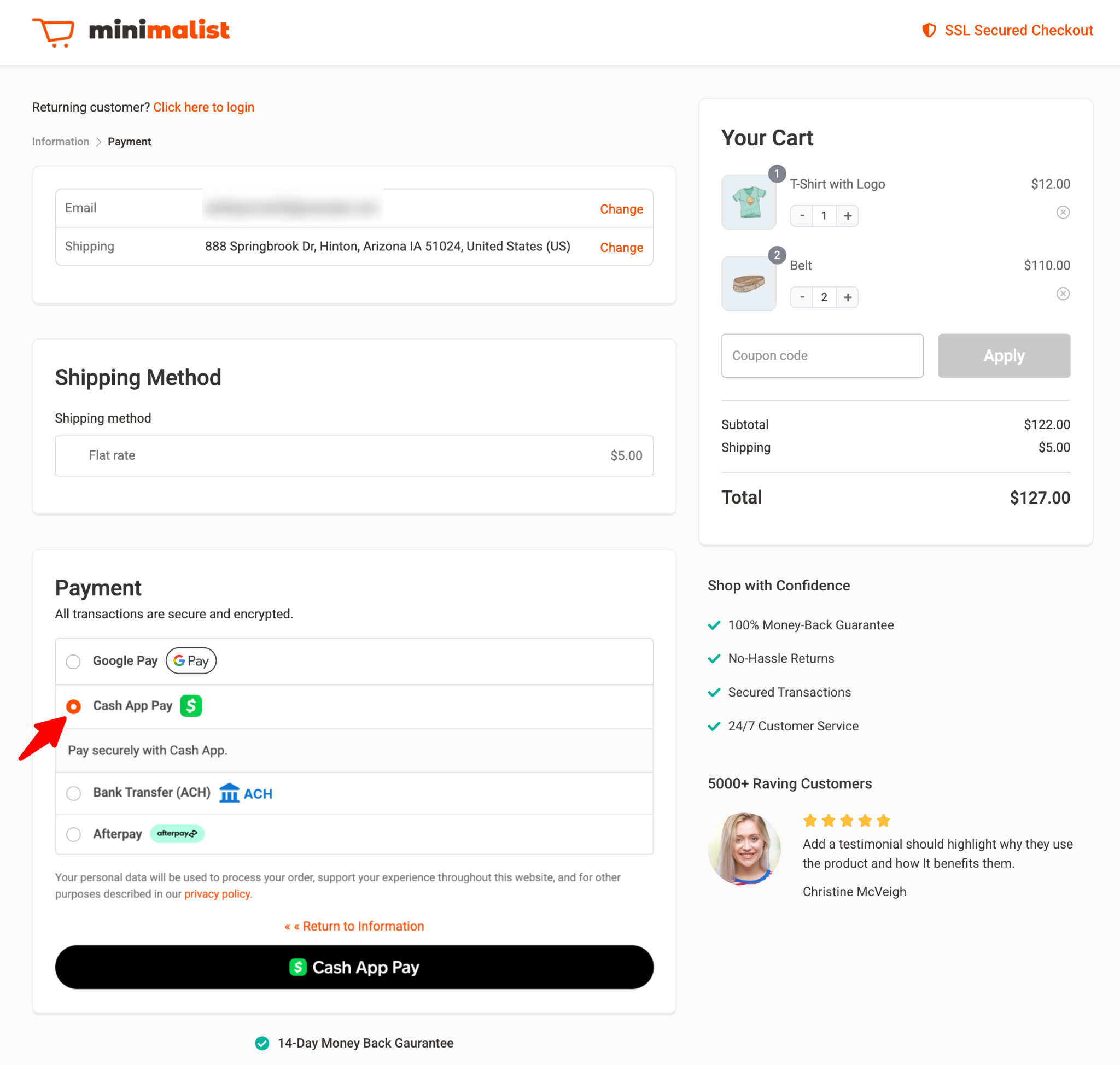This screenshot has height=1065, width=1120.
Task: Select the Afterpay payment option
Action: [x=73, y=834]
